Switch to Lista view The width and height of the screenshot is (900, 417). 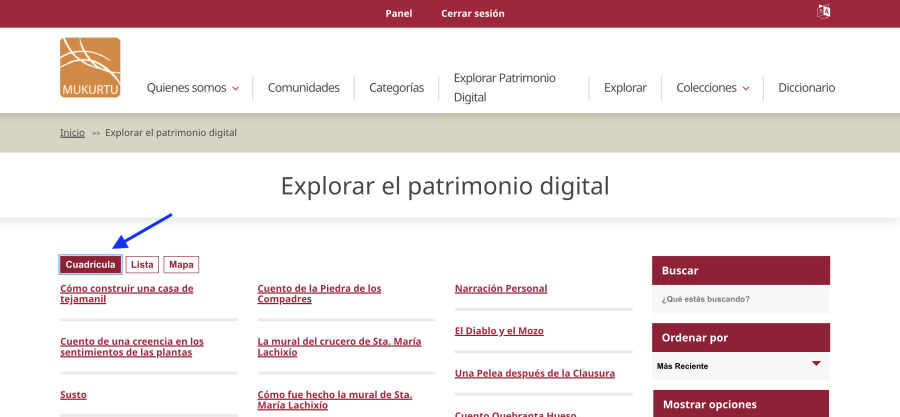click(x=142, y=264)
